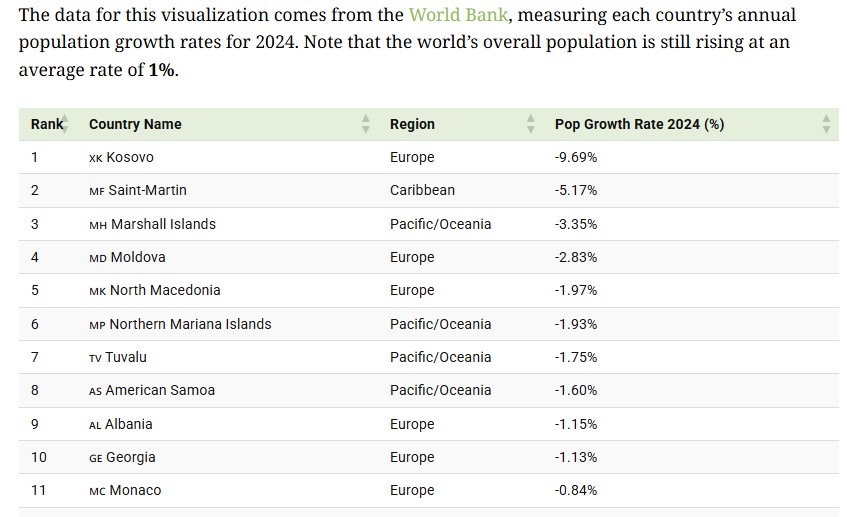847x517 pixels.
Task: Click the American Samoa entry
Action: pos(159,390)
